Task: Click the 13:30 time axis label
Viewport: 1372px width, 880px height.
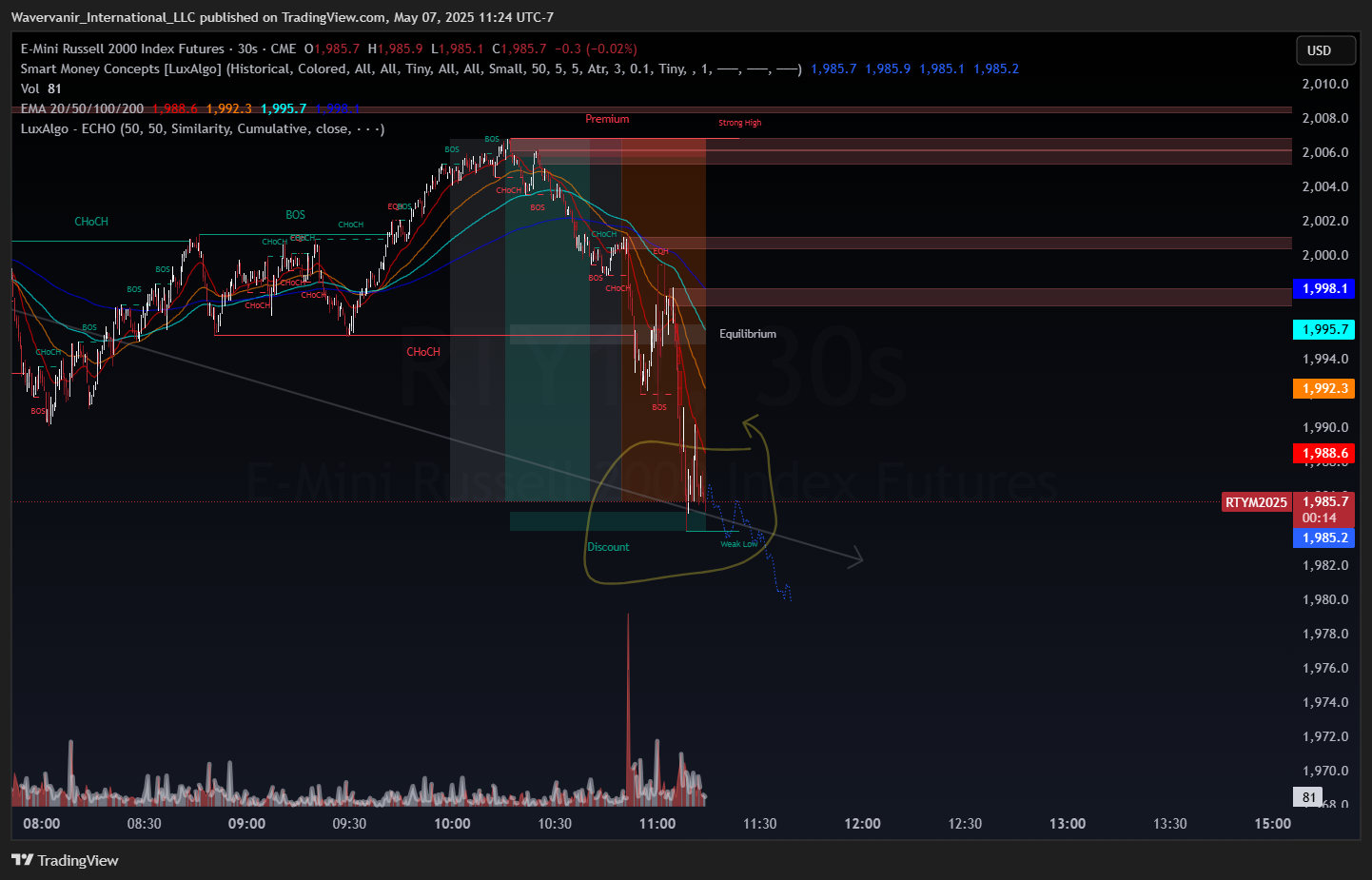Action: [x=1169, y=824]
